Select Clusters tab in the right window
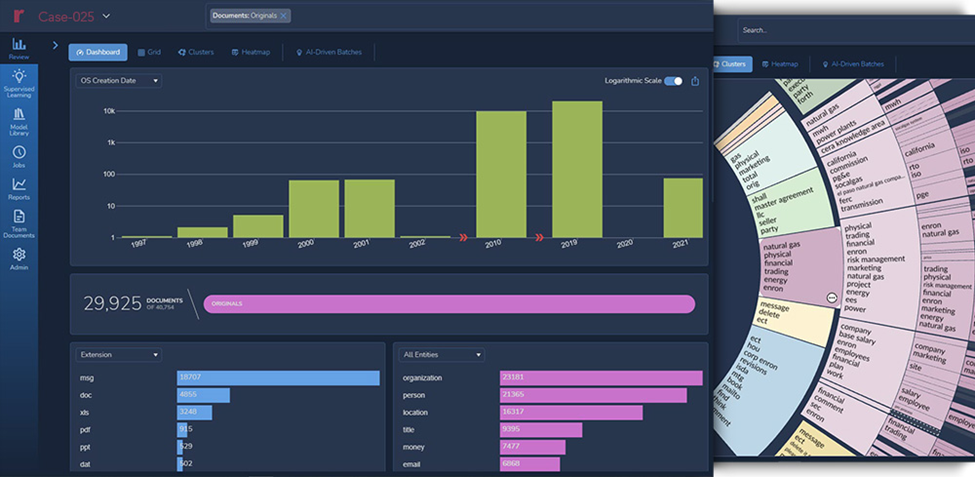975x477 pixels. point(732,64)
